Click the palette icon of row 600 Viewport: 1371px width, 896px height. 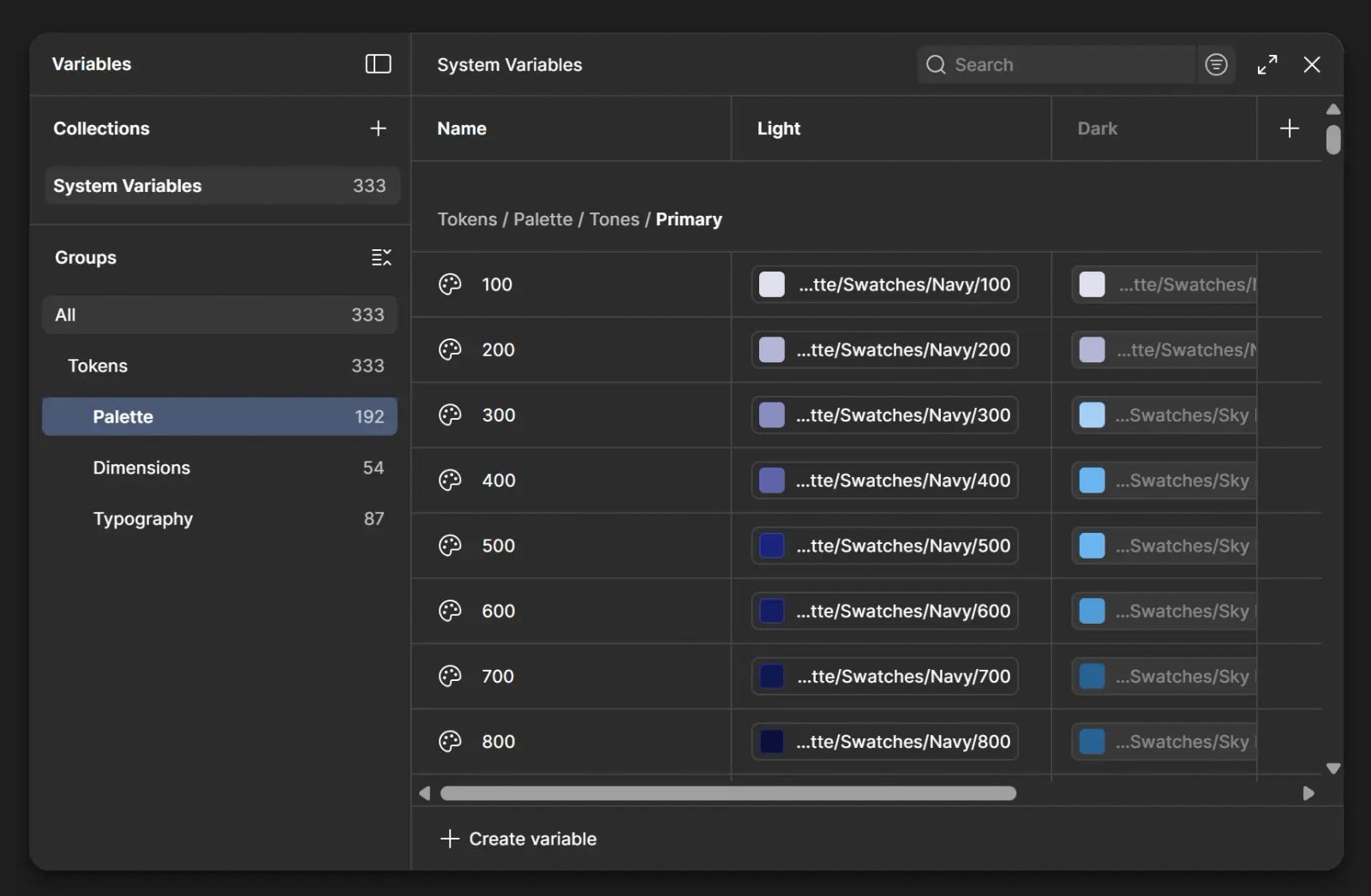click(450, 611)
